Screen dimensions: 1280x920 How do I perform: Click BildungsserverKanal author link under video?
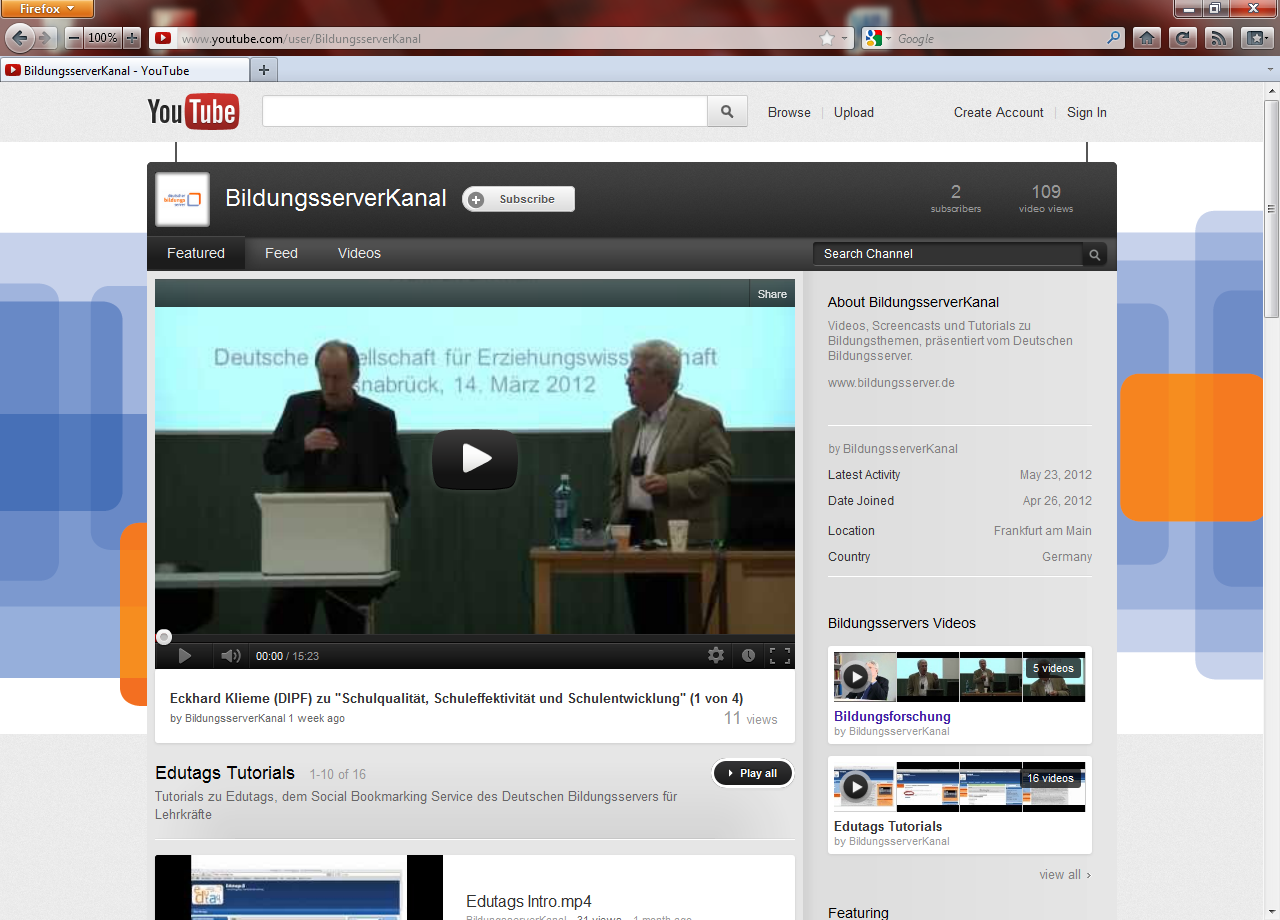235,718
